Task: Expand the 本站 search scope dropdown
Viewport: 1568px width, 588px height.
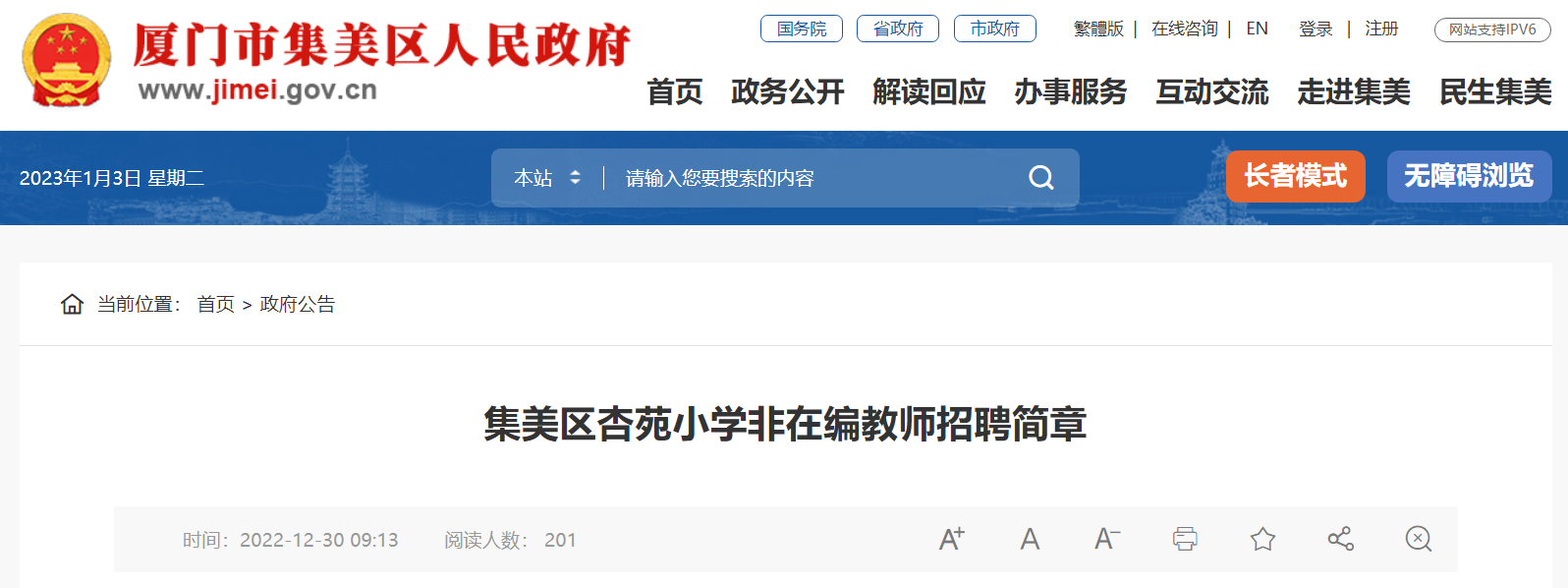Action: click(547, 178)
